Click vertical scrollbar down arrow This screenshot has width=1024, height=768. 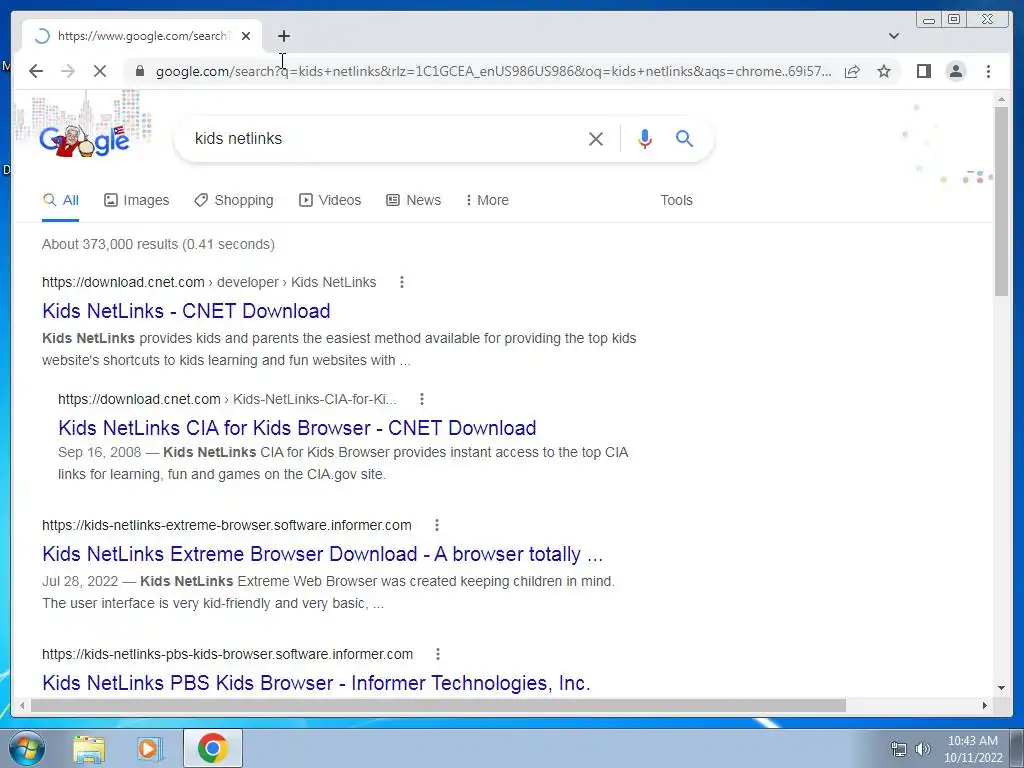click(1001, 688)
